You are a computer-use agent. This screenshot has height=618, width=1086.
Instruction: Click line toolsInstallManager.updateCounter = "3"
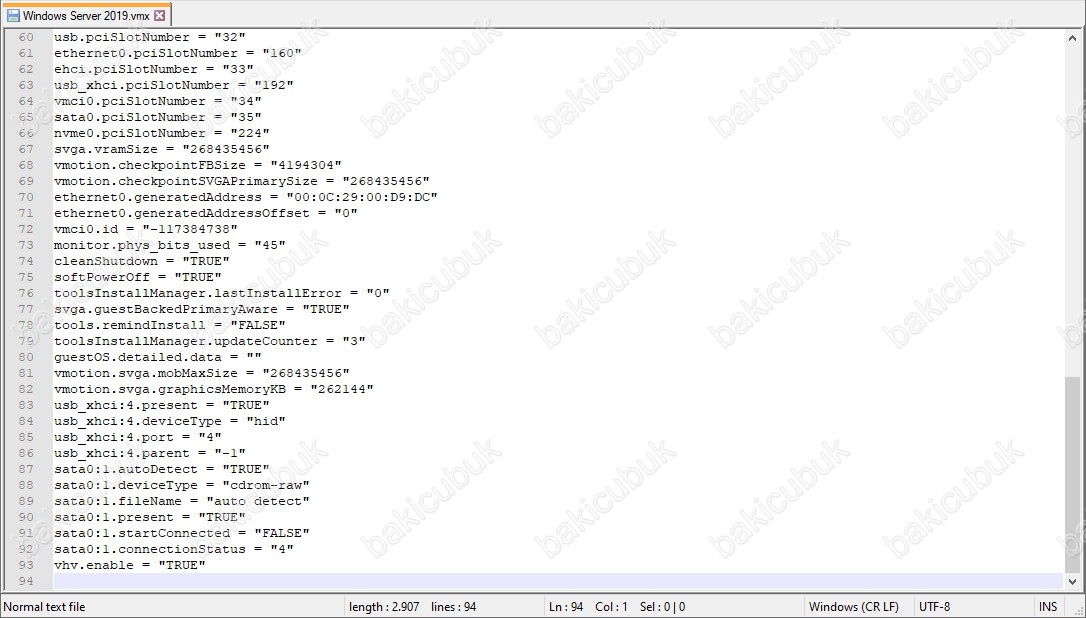(x=210, y=341)
